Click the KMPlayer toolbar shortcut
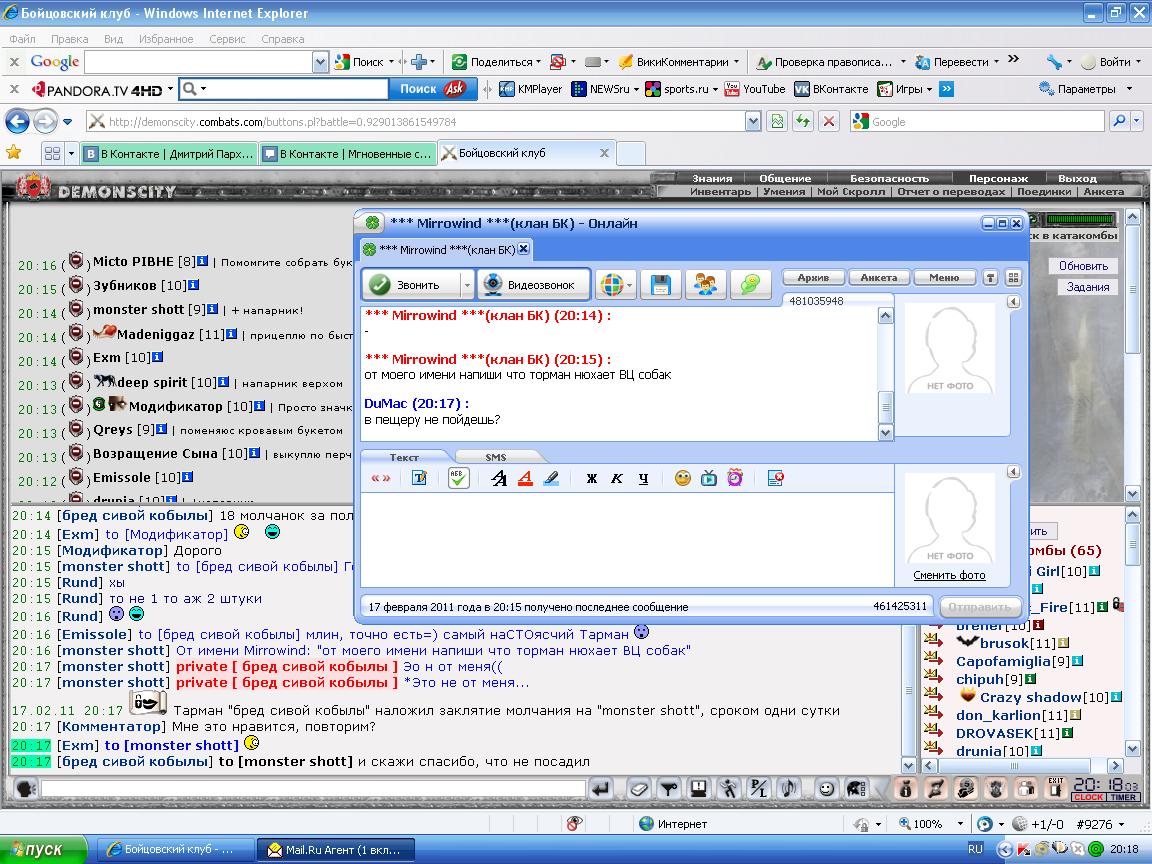 click(x=530, y=89)
